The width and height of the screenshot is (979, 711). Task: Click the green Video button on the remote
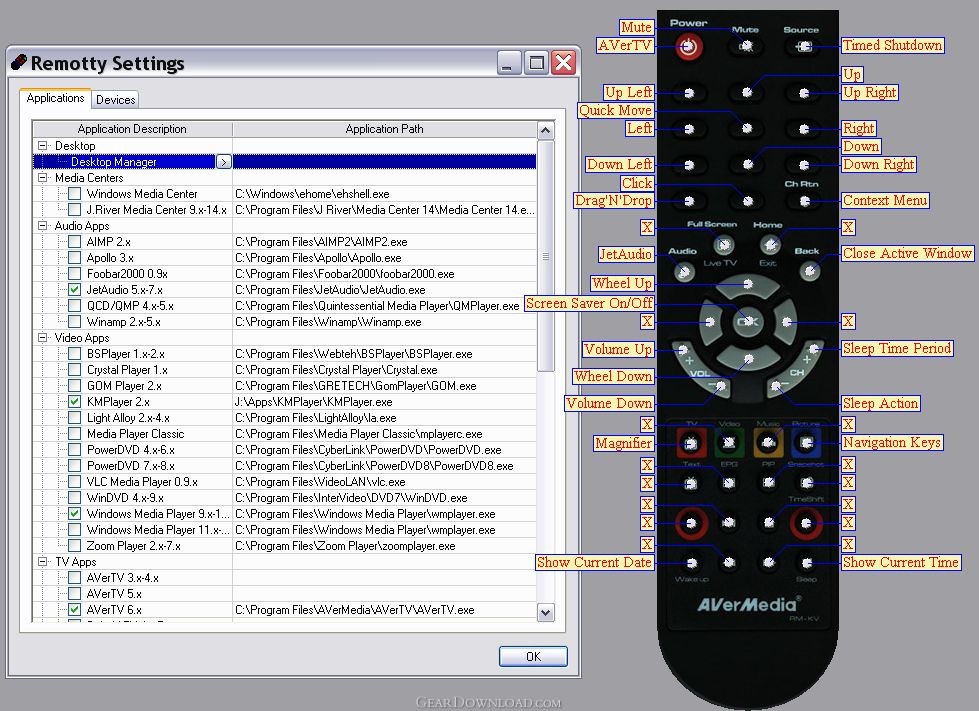729,443
